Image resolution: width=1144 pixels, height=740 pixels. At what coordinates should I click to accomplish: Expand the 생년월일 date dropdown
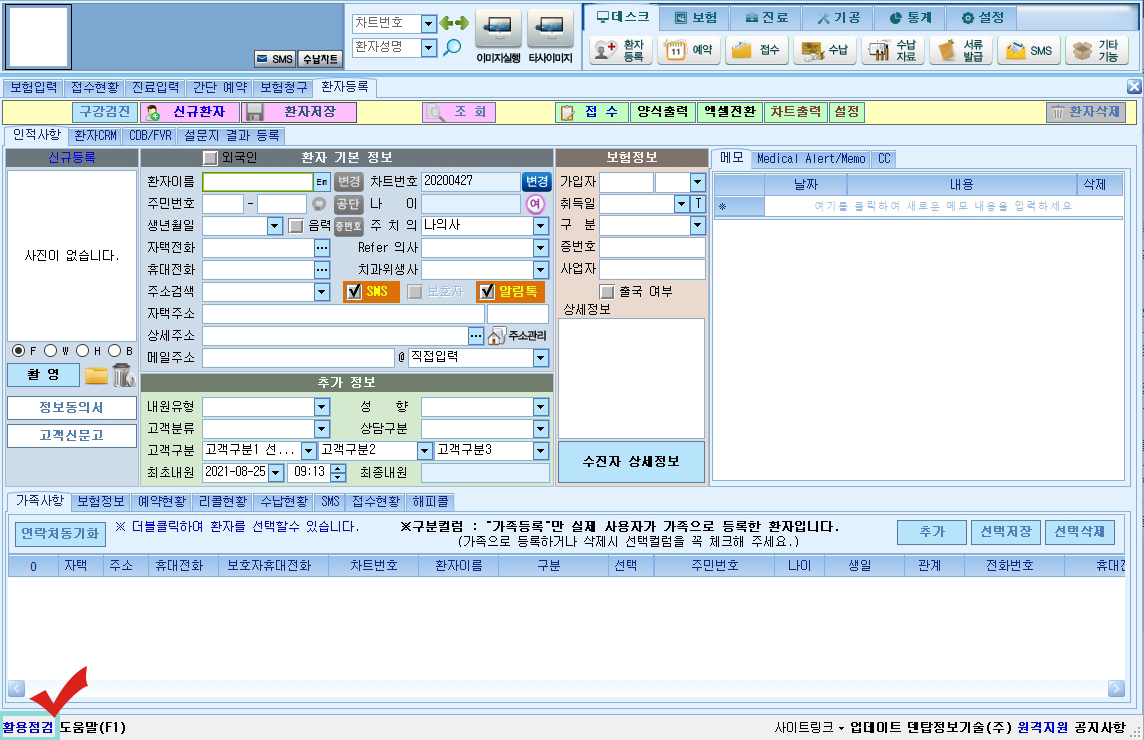pyautogui.click(x=274, y=226)
